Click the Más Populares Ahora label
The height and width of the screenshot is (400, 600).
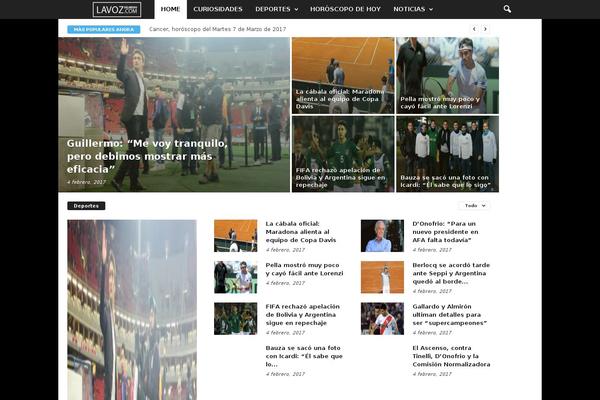pos(104,29)
